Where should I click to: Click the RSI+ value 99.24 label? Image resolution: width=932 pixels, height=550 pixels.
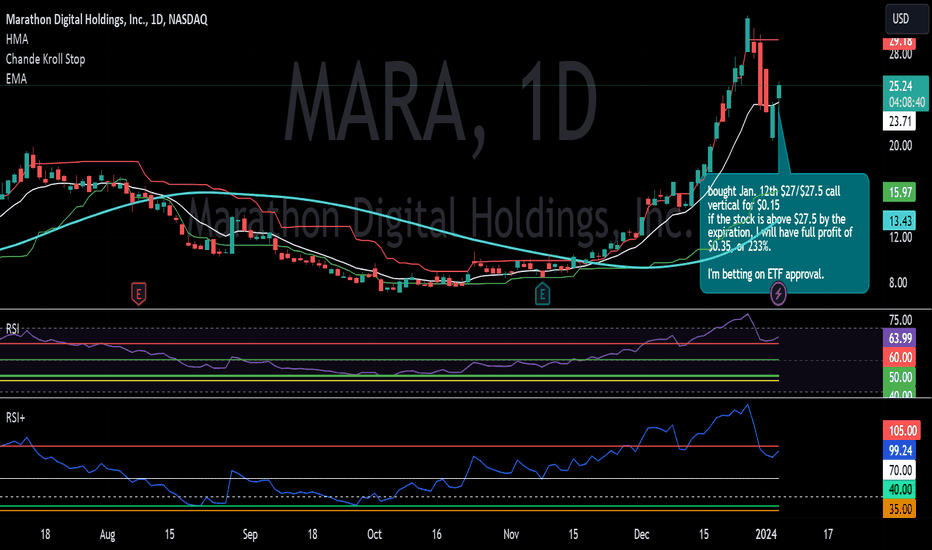pyautogui.click(x=899, y=451)
